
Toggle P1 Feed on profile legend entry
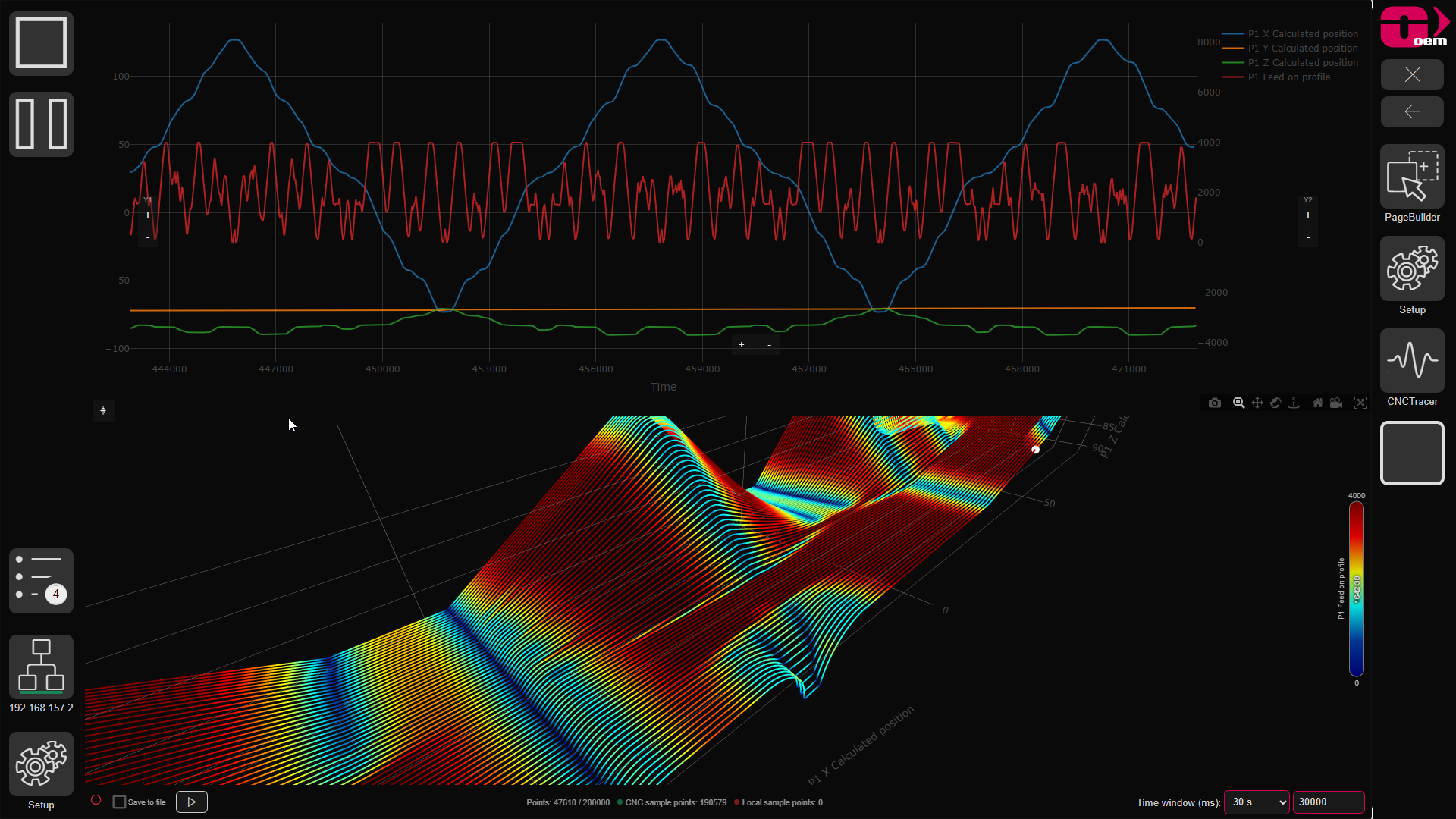click(x=1277, y=77)
